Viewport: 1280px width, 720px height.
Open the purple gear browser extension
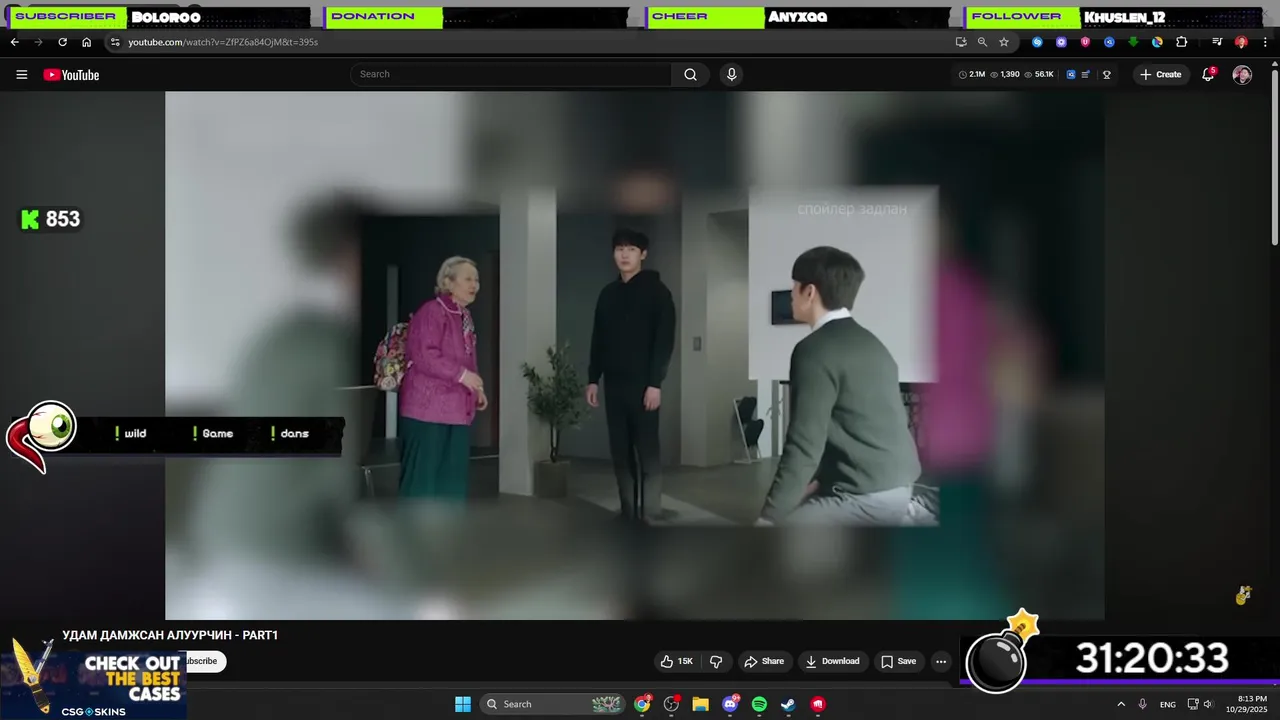point(1061,42)
